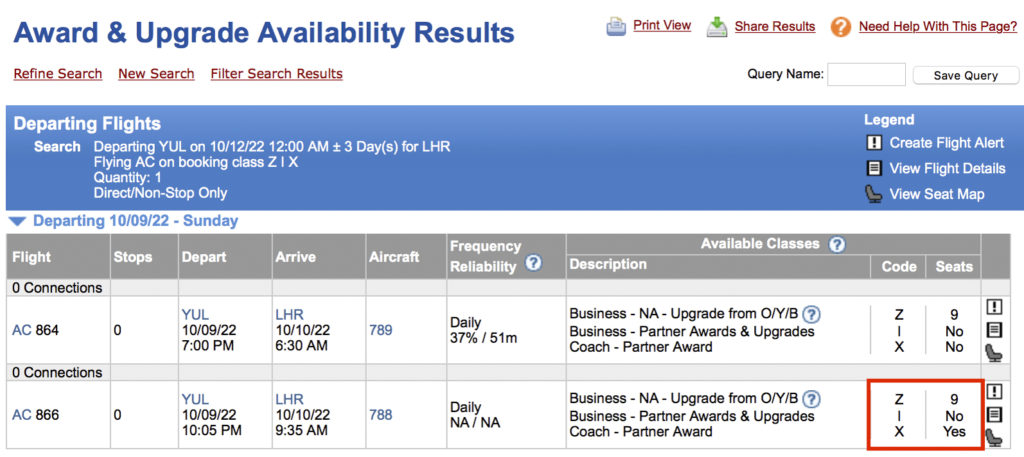View flight details for AC 864
The image size is (1024, 457).
point(995,329)
